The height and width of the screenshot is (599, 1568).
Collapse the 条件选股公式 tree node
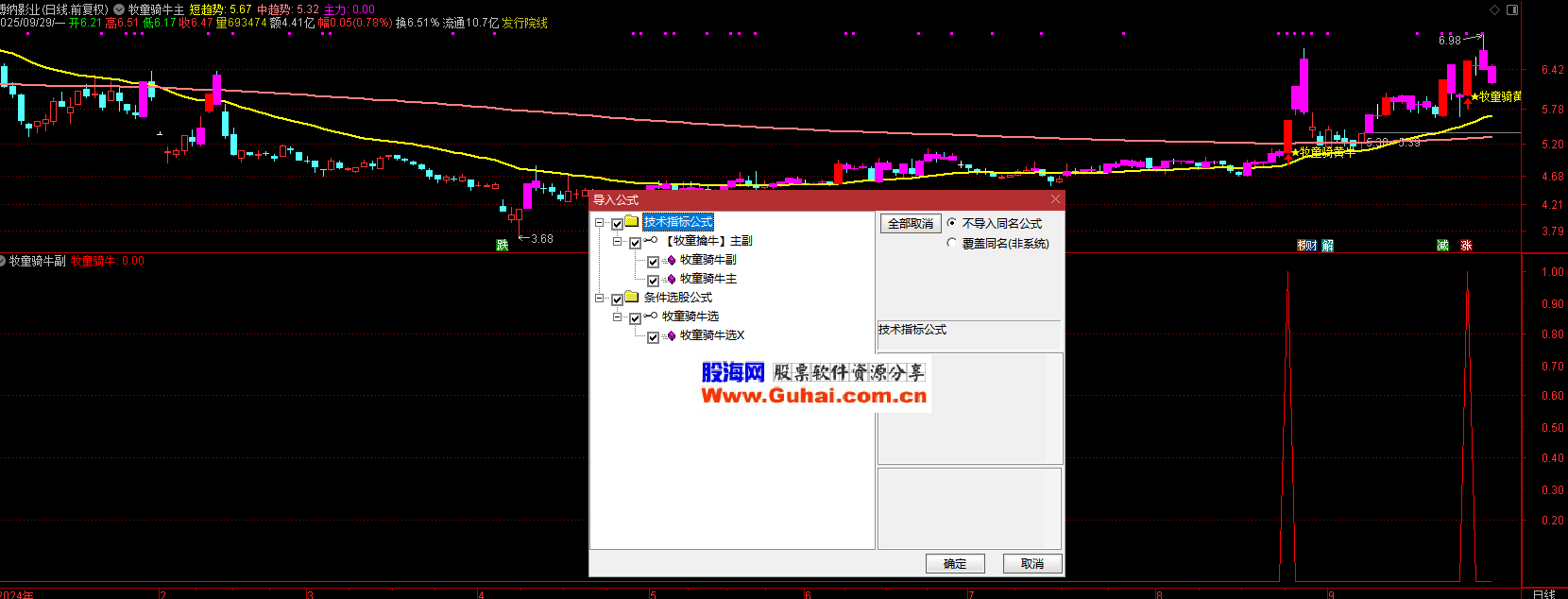click(x=599, y=299)
